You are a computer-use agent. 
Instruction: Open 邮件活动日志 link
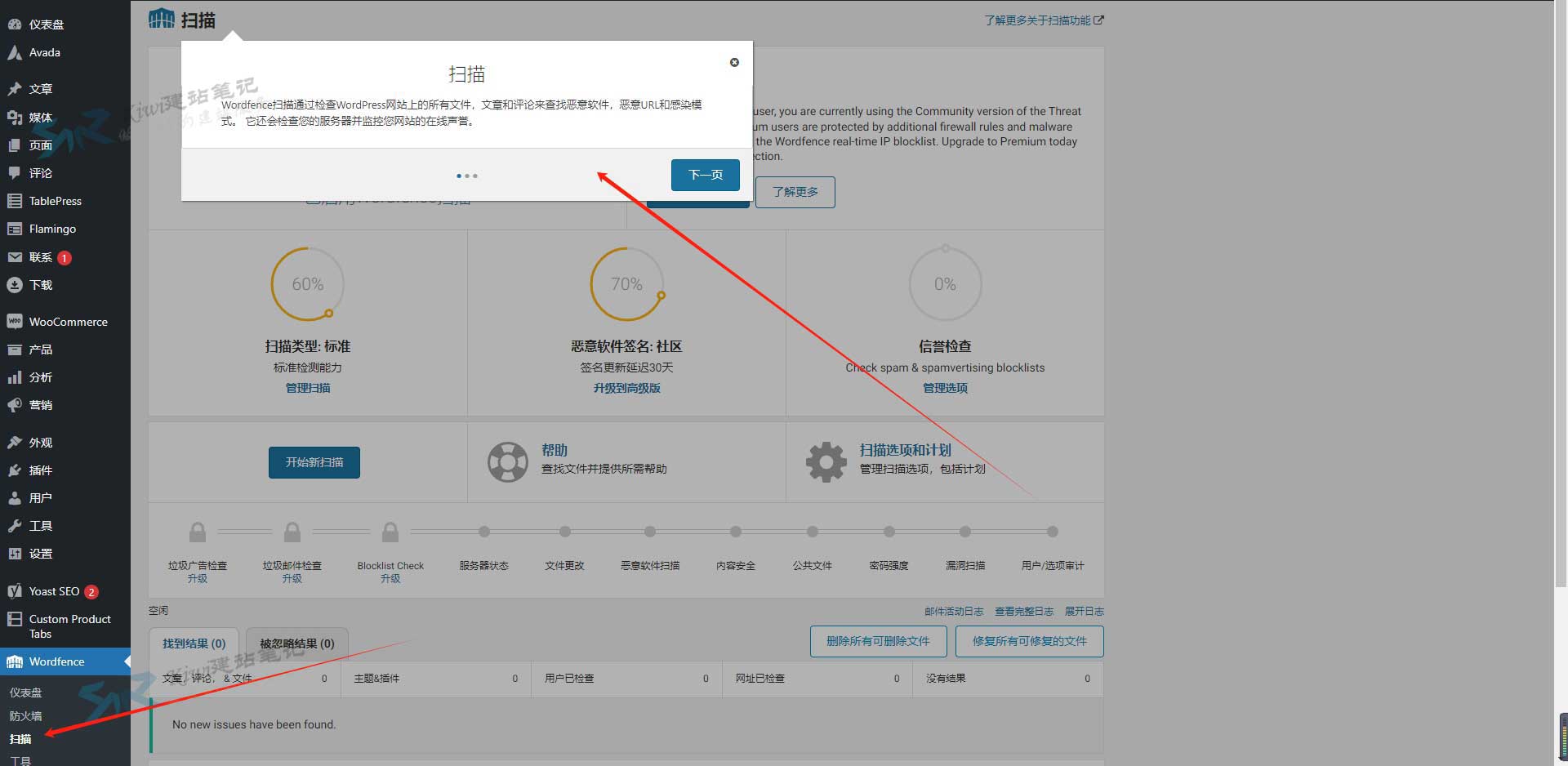(954, 611)
